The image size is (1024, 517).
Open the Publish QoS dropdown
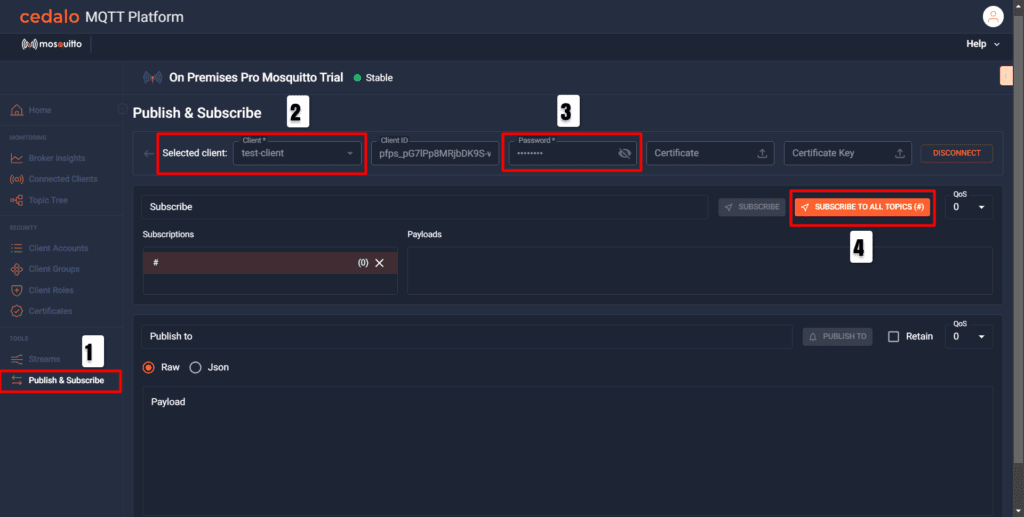968,336
